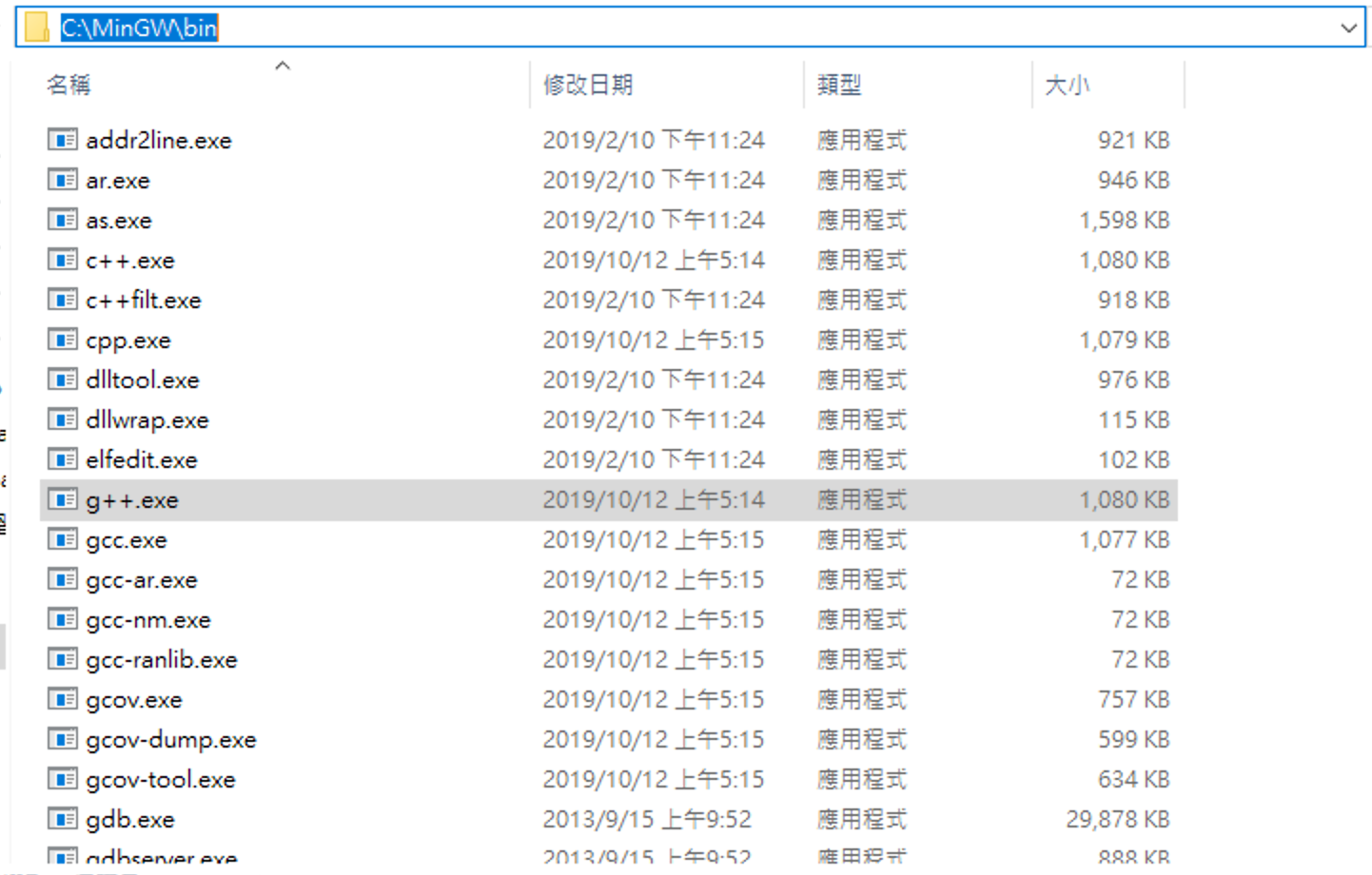Click the folder icon in address bar
Image resolution: width=1372 pixels, height=875 pixels.
pyautogui.click(x=36, y=28)
